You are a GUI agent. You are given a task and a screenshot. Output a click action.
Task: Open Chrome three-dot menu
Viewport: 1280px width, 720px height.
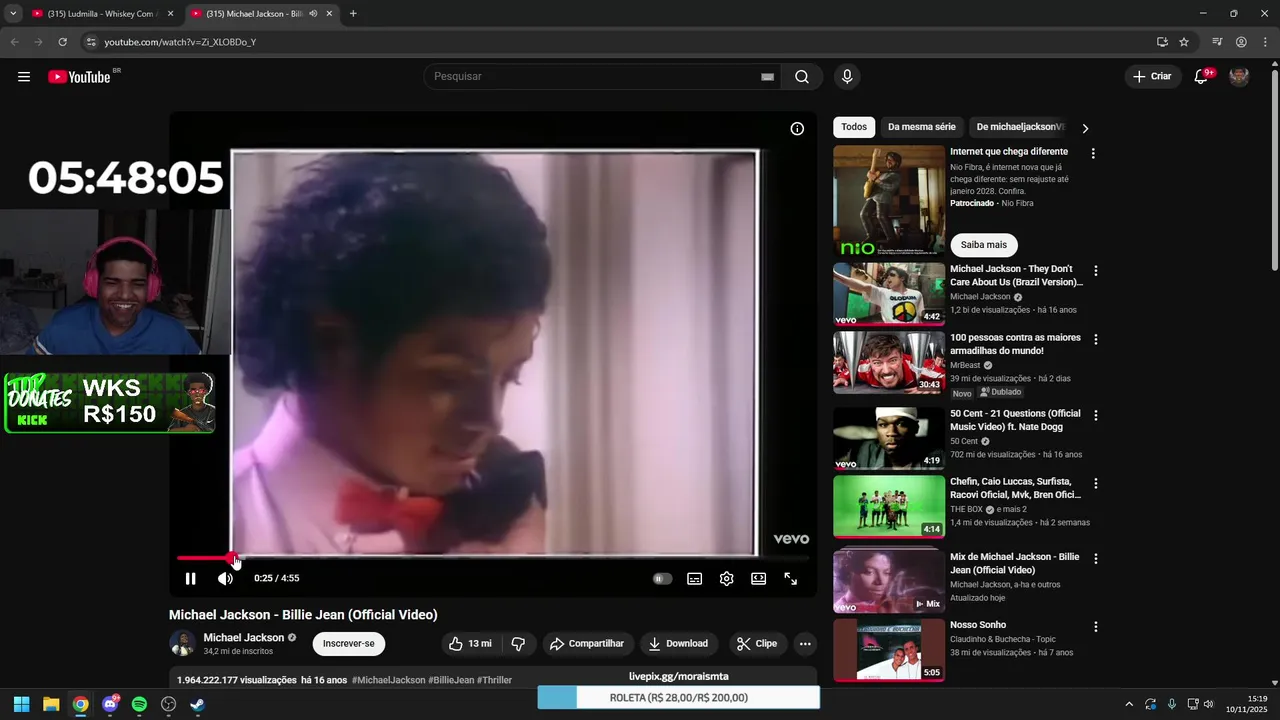[1265, 42]
